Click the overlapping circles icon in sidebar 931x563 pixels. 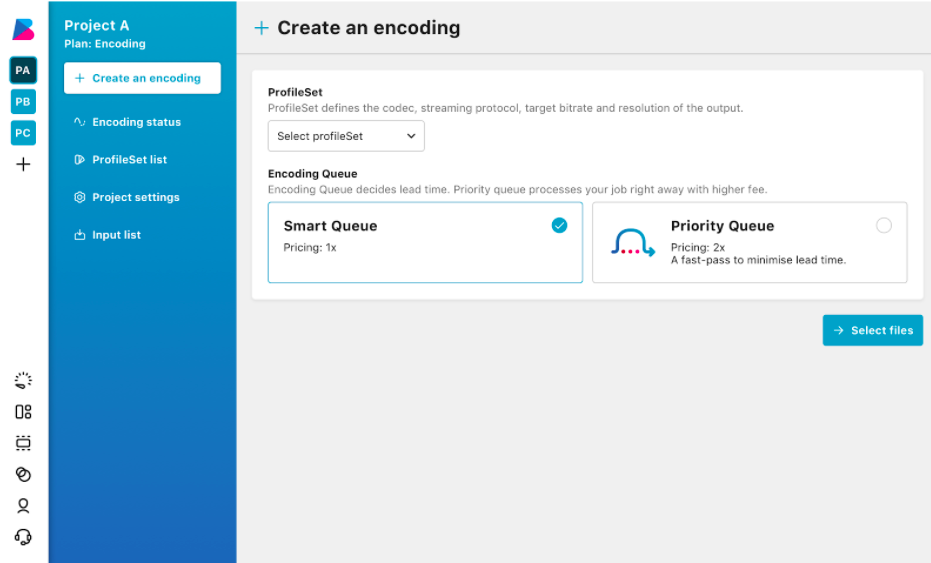23,474
